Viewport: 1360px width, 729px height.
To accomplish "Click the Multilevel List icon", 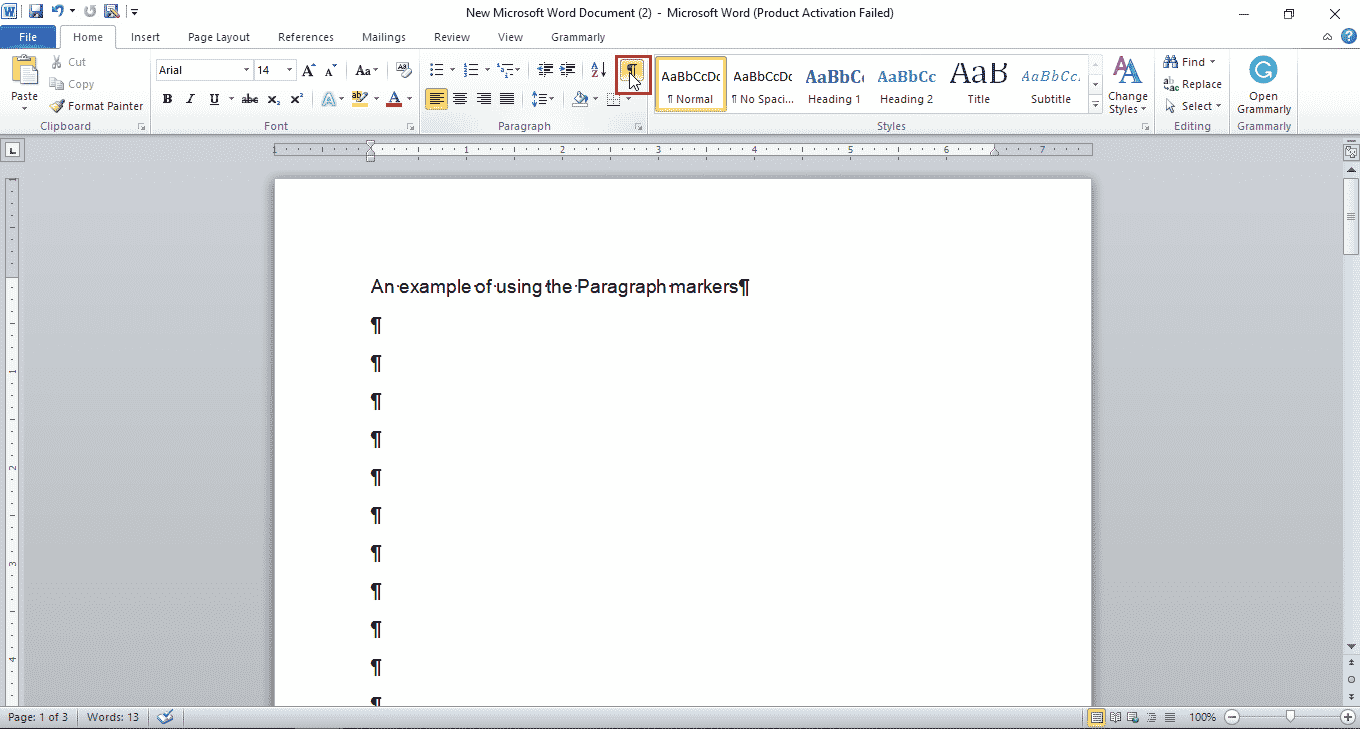I will [x=505, y=70].
